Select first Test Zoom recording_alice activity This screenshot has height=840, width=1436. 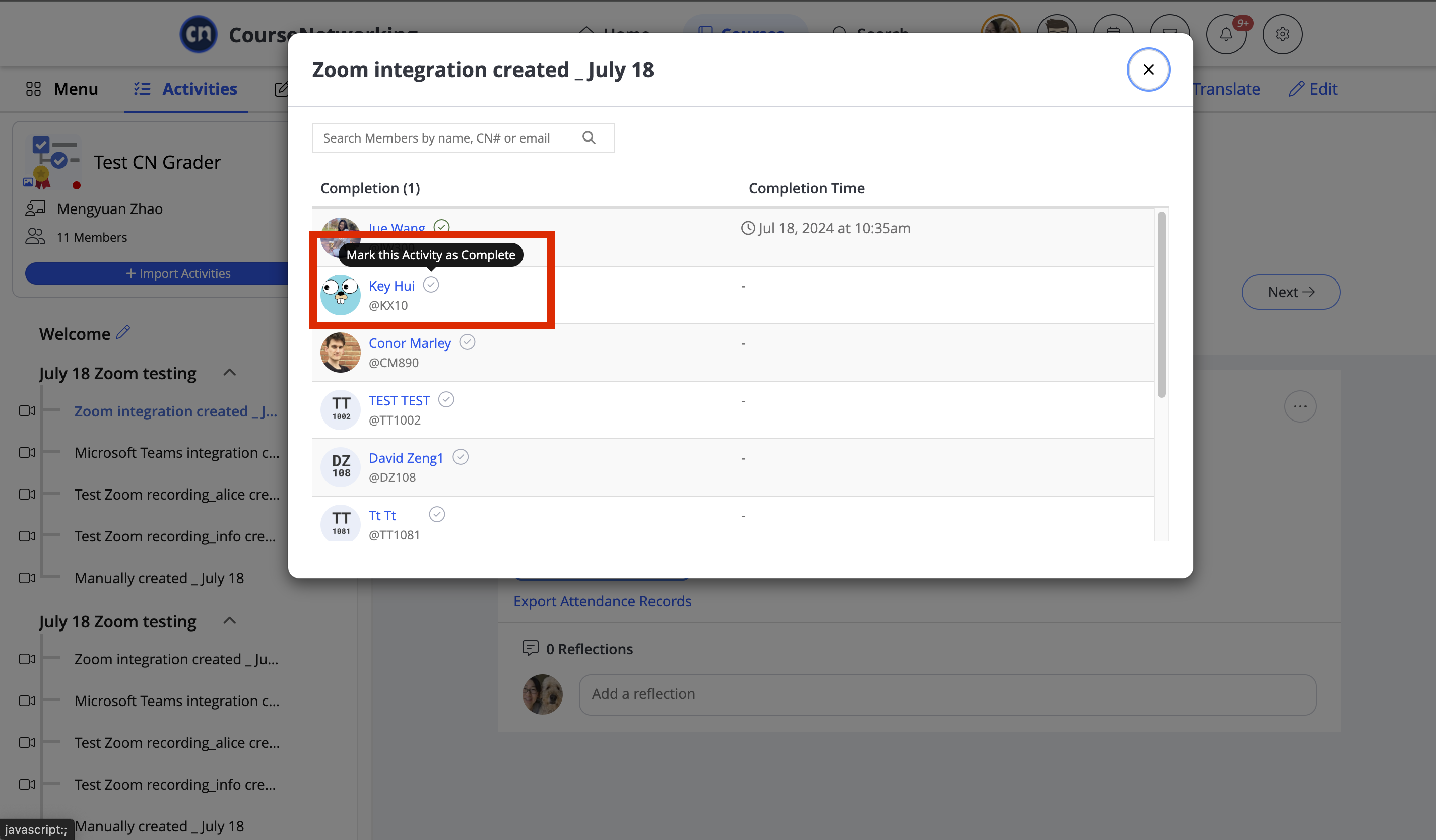click(177, 495)
